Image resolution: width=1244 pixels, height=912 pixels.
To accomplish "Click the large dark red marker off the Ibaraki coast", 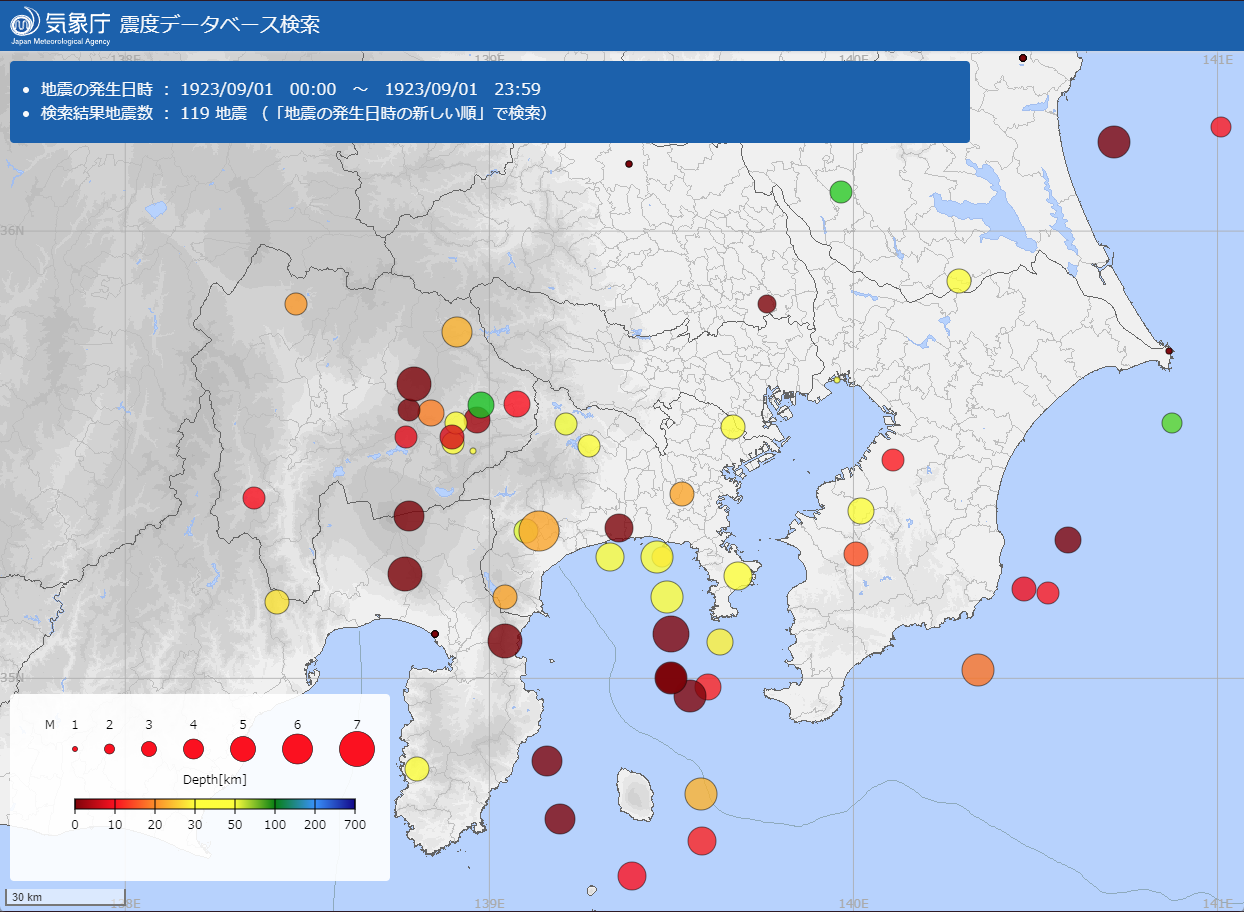I will coord(1113,142).
